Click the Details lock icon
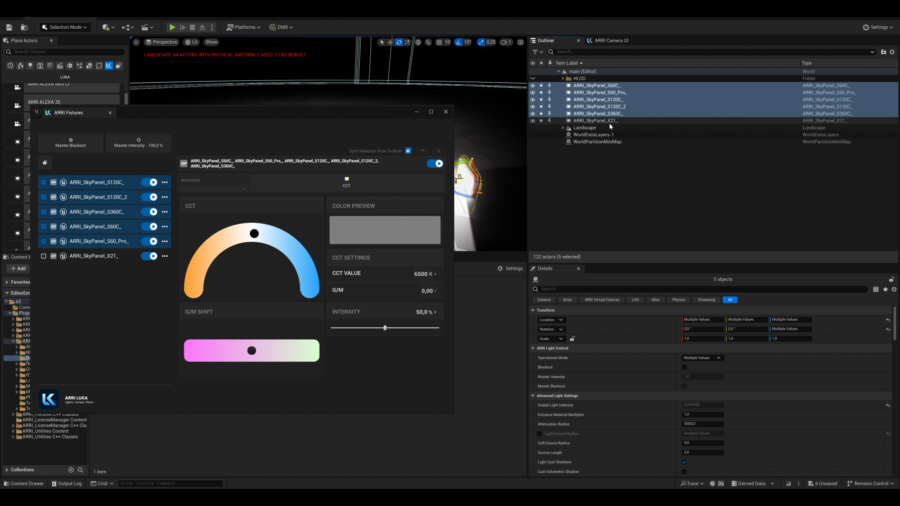 891,279
